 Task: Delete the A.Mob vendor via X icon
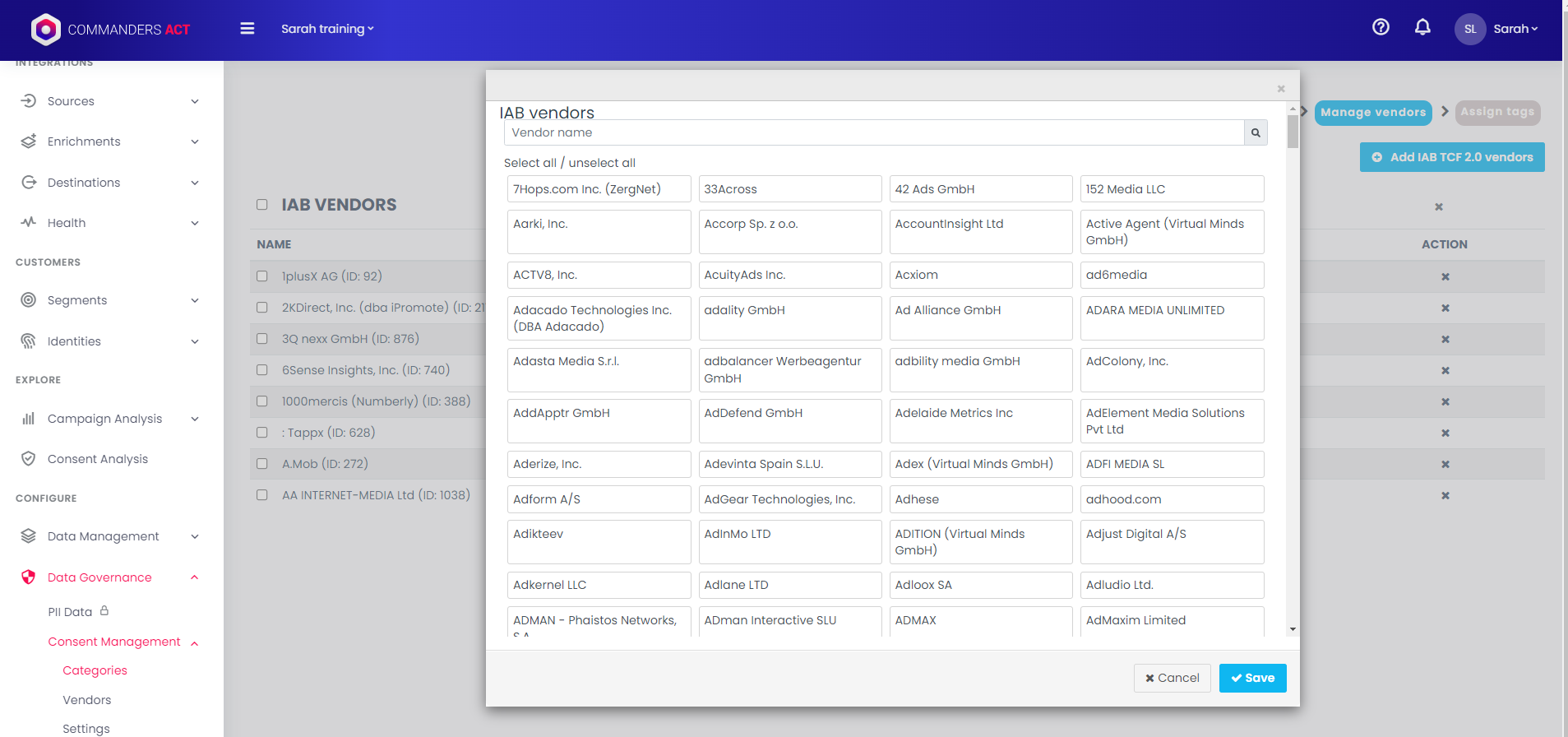(x=1445, y=465)
